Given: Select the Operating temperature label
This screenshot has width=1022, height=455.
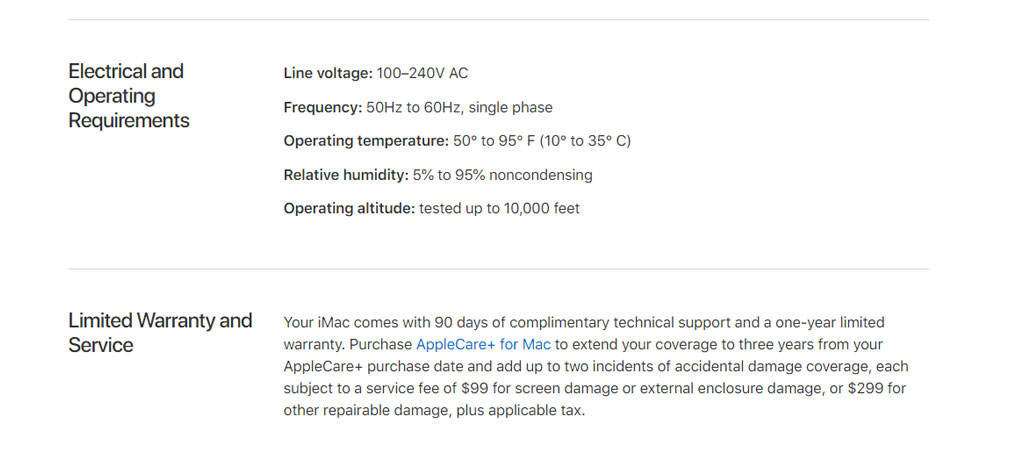Looking at the screenshot, I should click(x=366, y=141).
